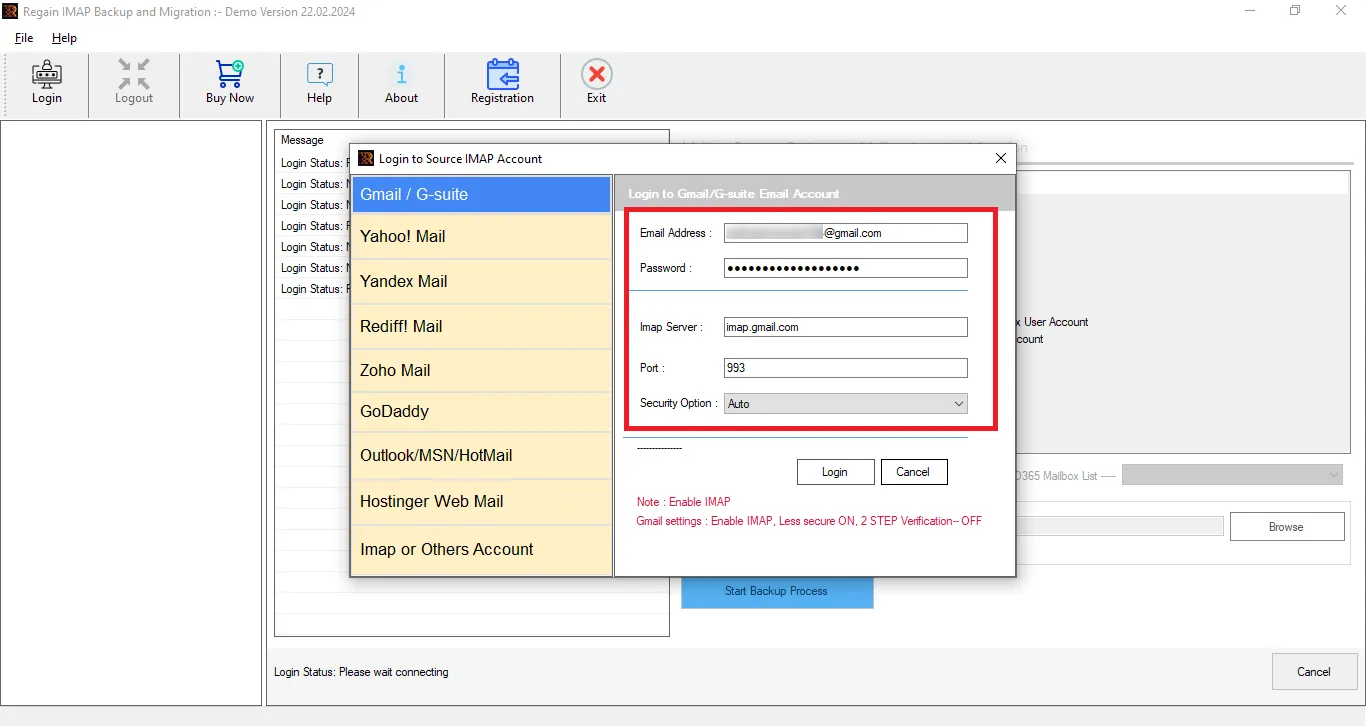The width and height of the screenshot is (1366, 726).
Task: Select GoDaddy provider
Action: click(x=481, y=412)
